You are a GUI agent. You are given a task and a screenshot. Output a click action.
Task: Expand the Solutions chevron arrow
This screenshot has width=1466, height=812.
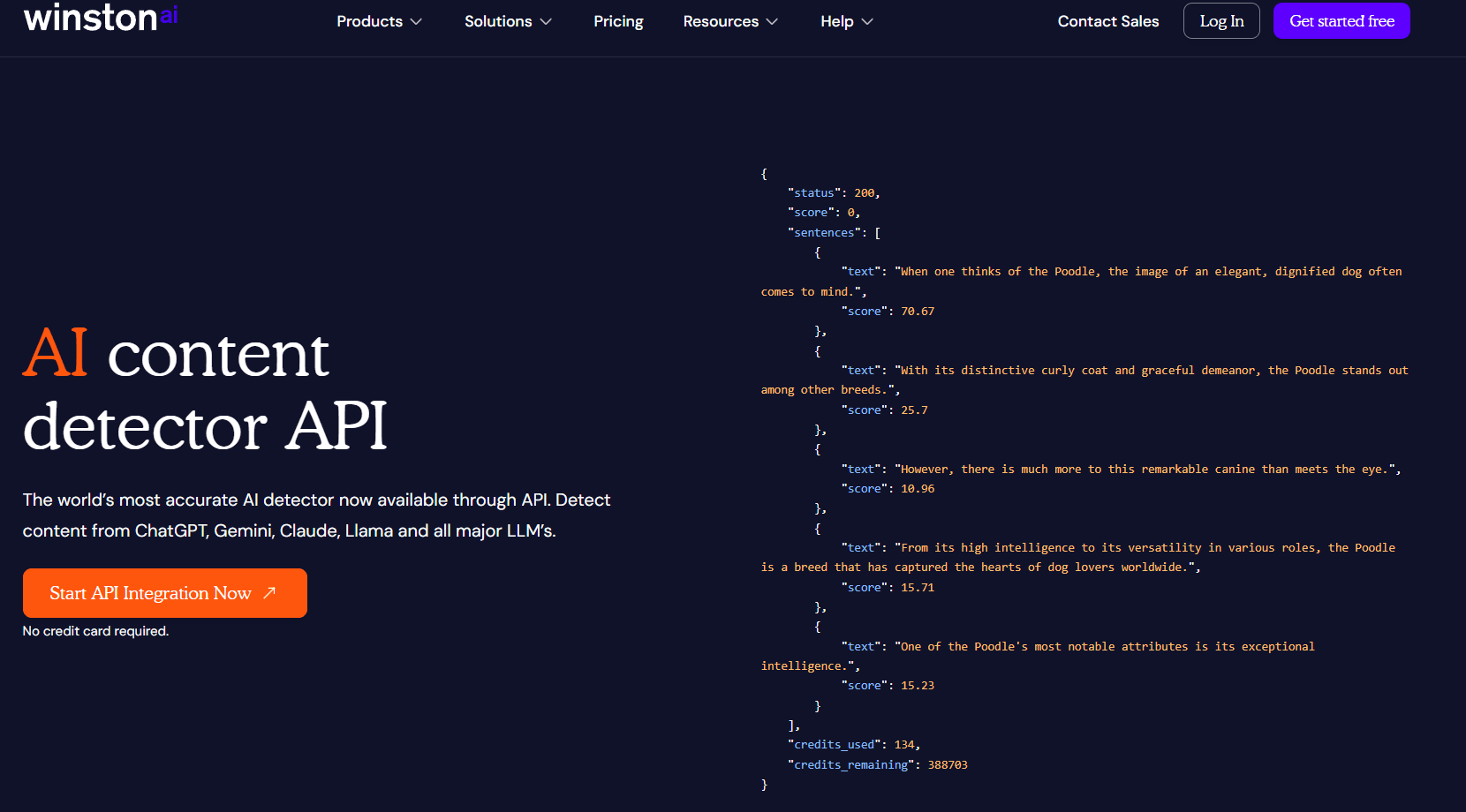coord(546,22)
